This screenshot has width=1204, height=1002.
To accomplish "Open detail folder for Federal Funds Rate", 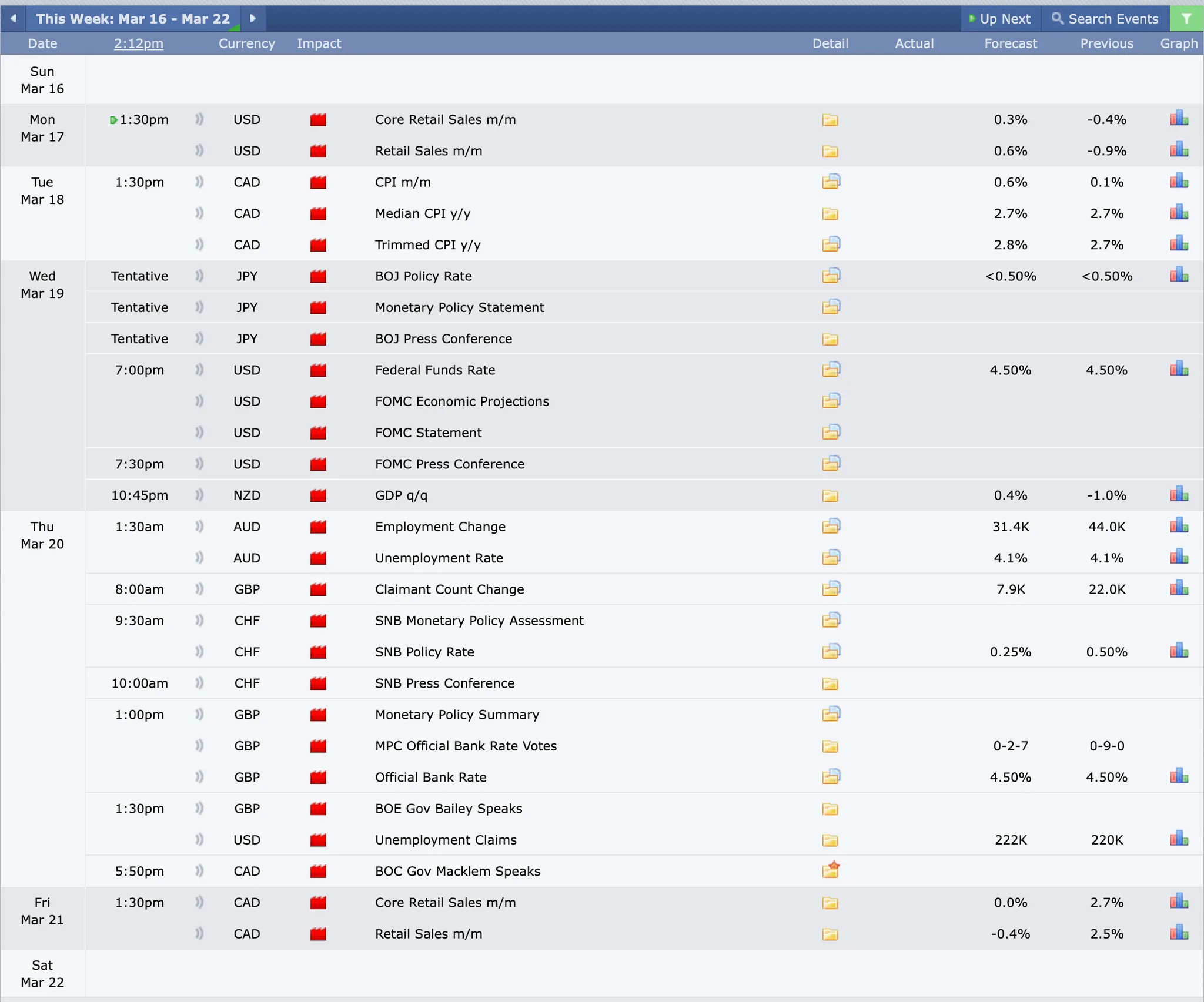I will 831,370.
